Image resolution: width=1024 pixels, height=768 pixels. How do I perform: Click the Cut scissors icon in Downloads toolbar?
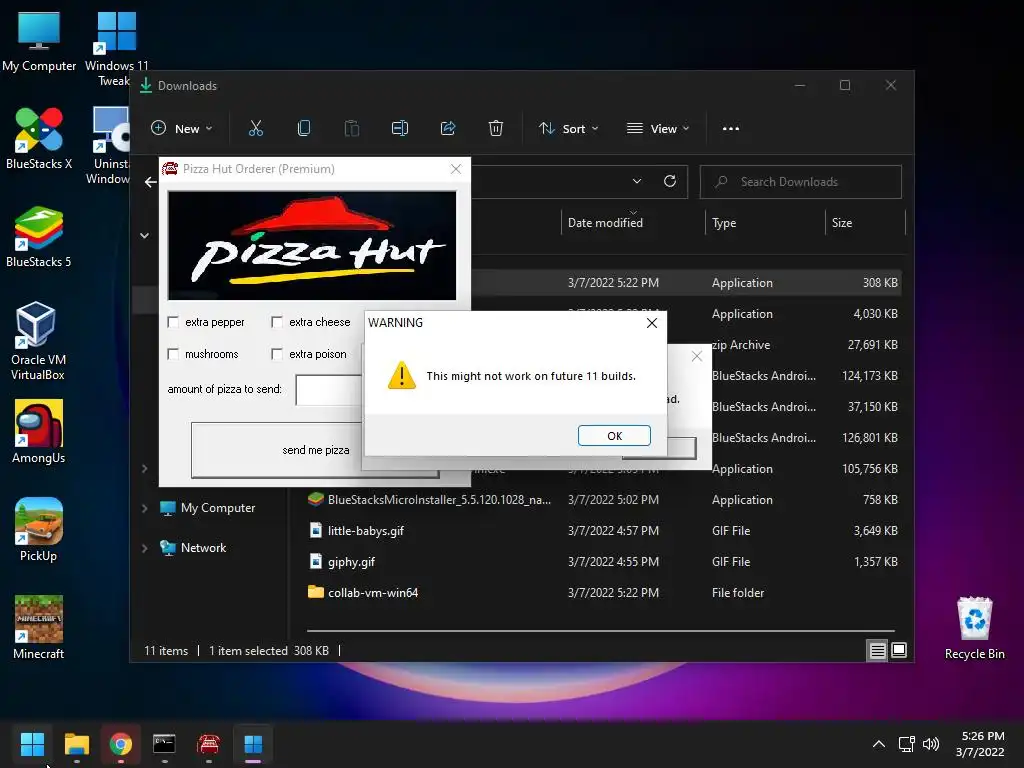point(255,128)
